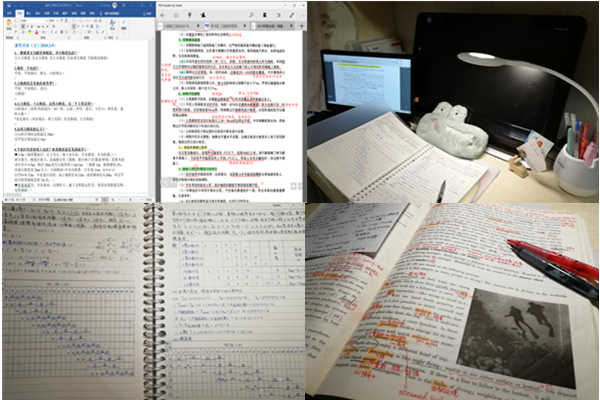The height and width of the screenshot is (400, 600).
Task: Click the Save icon in Word title bar
Action: coord(6,5)
